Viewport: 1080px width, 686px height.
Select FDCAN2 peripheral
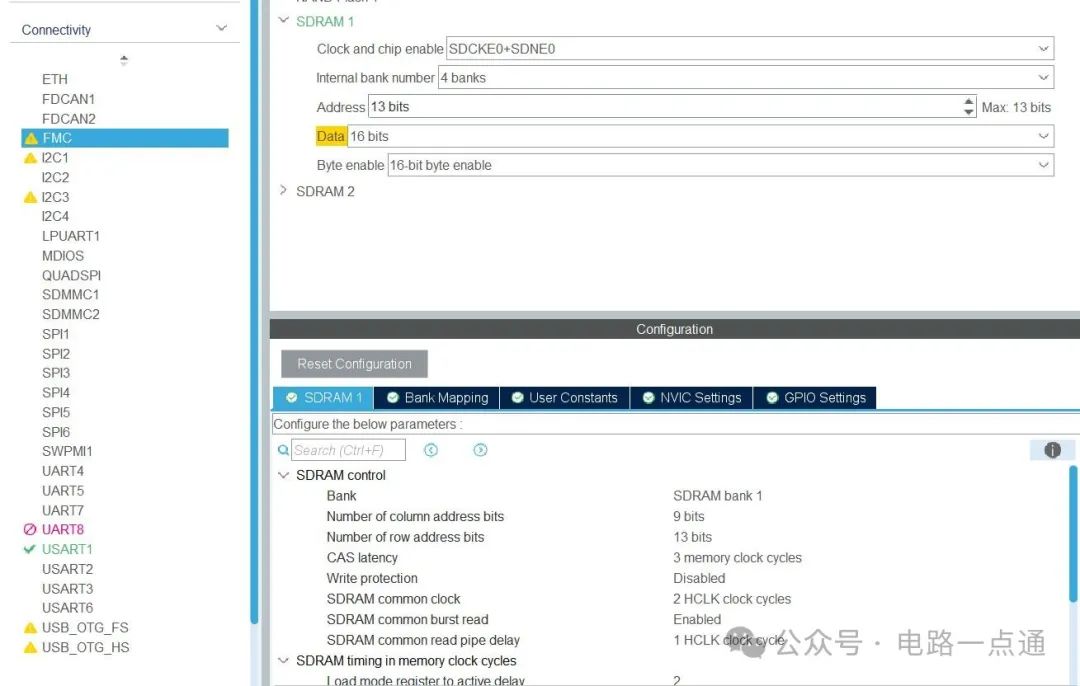click(x=69, y=119)
